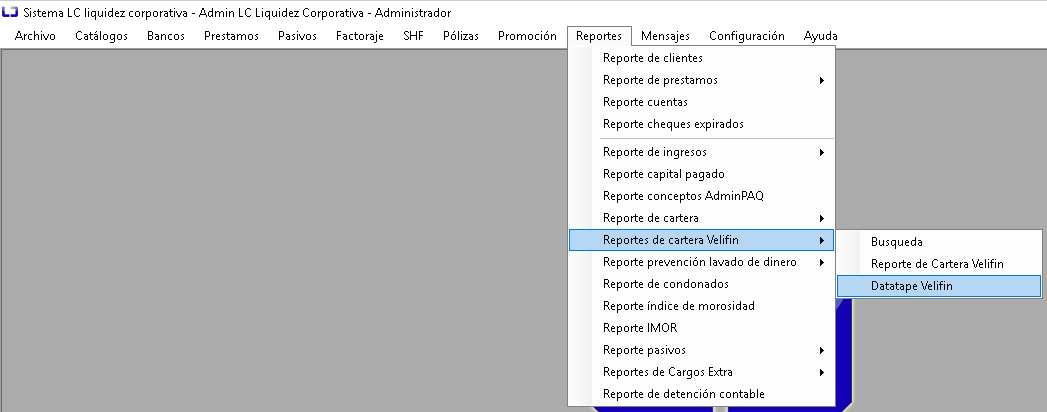Choose Reporte cuentas
The height and width of the screenshot is (412, 1047).
(x=701, y=102)
